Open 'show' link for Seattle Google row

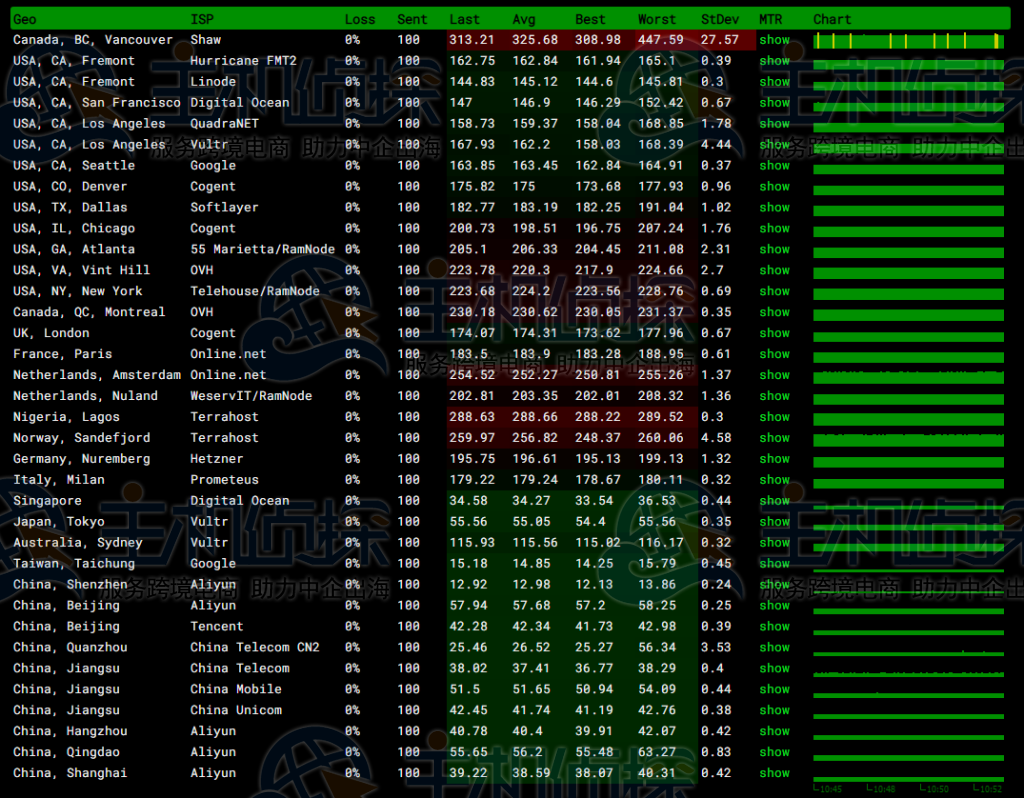[x=774, y=165]
